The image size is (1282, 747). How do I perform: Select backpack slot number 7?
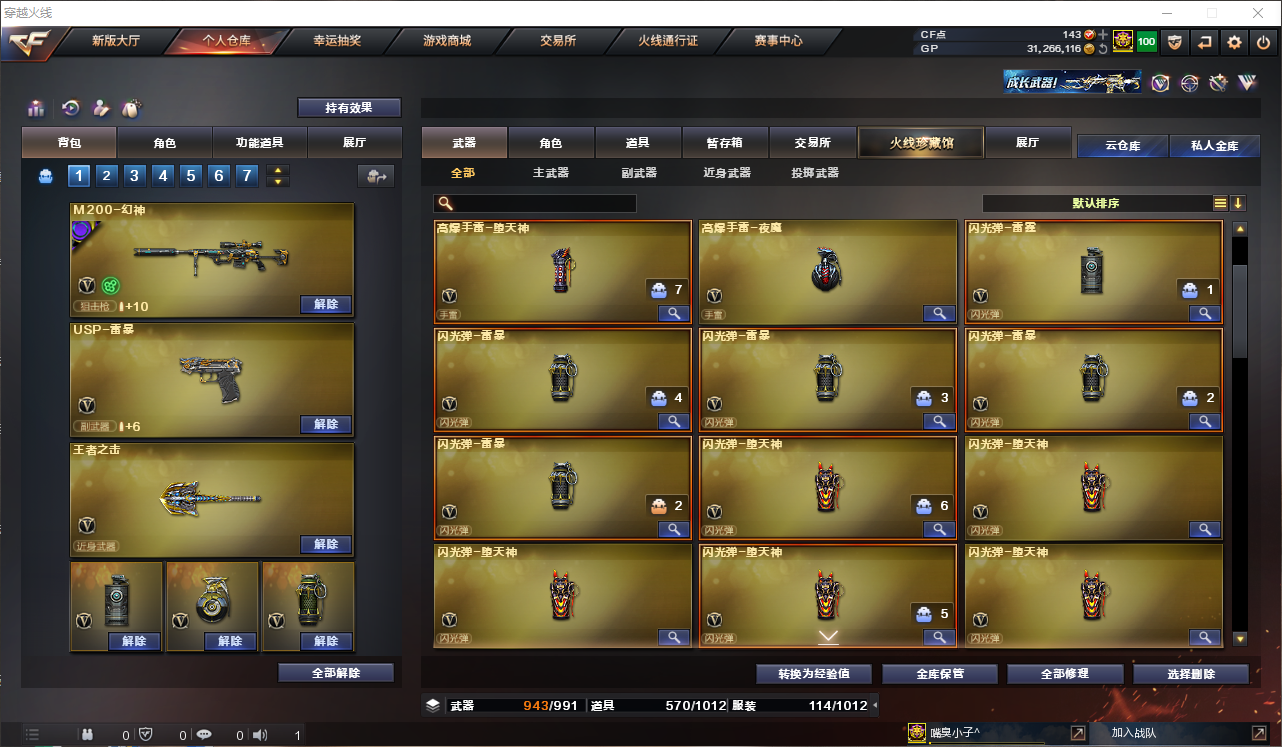[x=247, y=176]
